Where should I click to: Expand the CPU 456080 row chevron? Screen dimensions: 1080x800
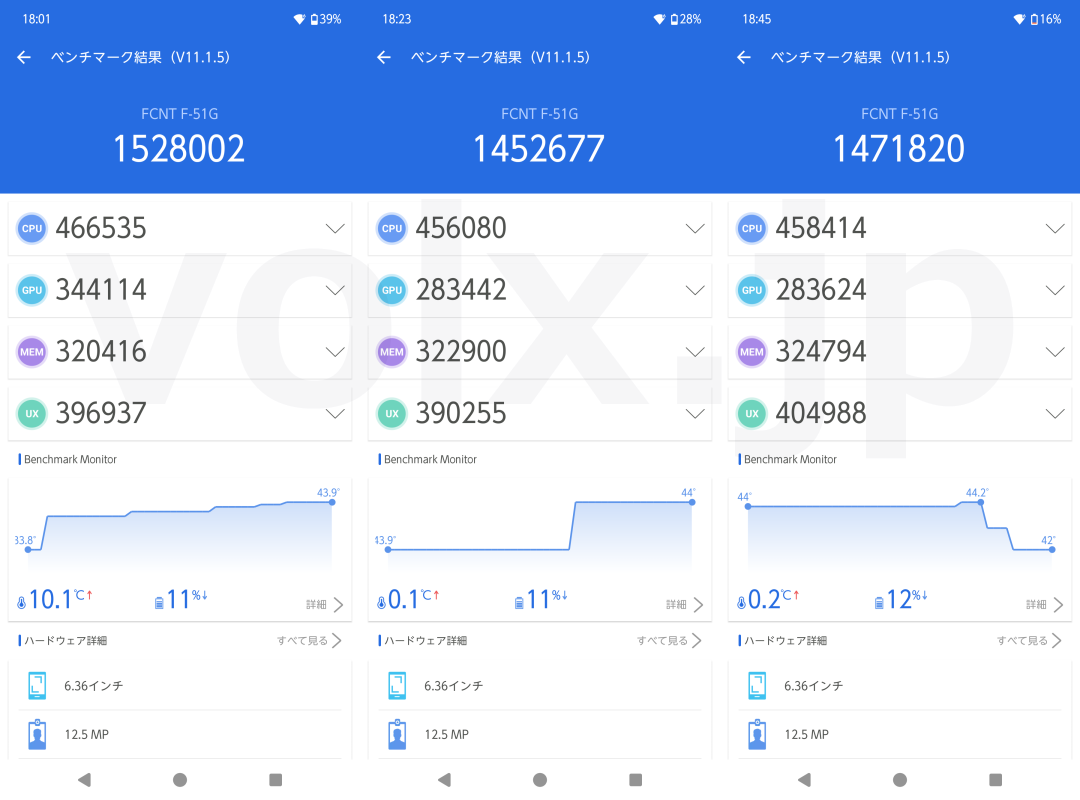[x=695, y=228]
